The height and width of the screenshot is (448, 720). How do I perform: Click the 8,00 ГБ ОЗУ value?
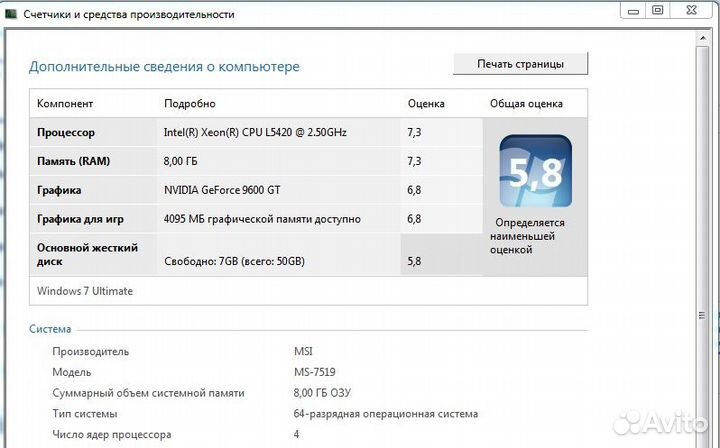coord(322,393)
